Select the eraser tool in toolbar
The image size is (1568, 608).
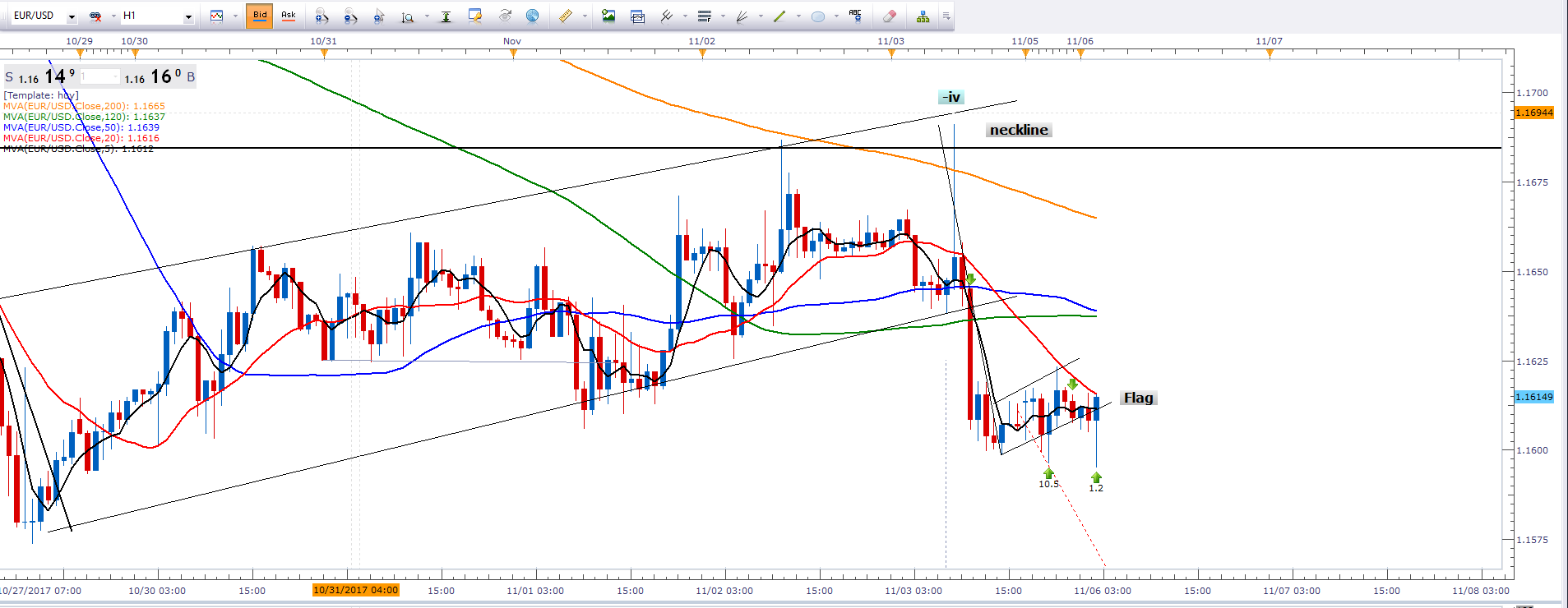click(889, 16)
